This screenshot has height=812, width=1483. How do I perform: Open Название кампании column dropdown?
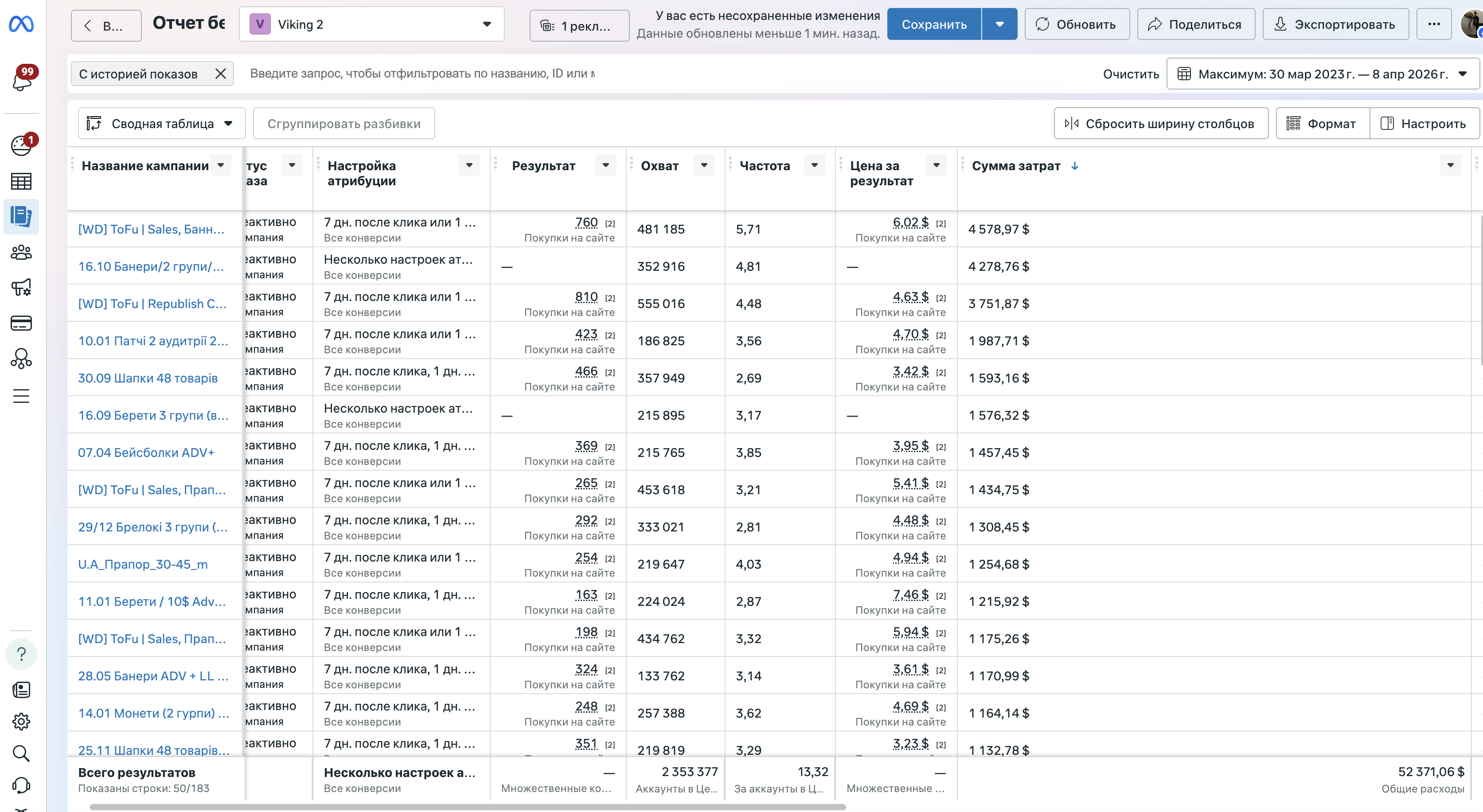(x=220, y=165)
